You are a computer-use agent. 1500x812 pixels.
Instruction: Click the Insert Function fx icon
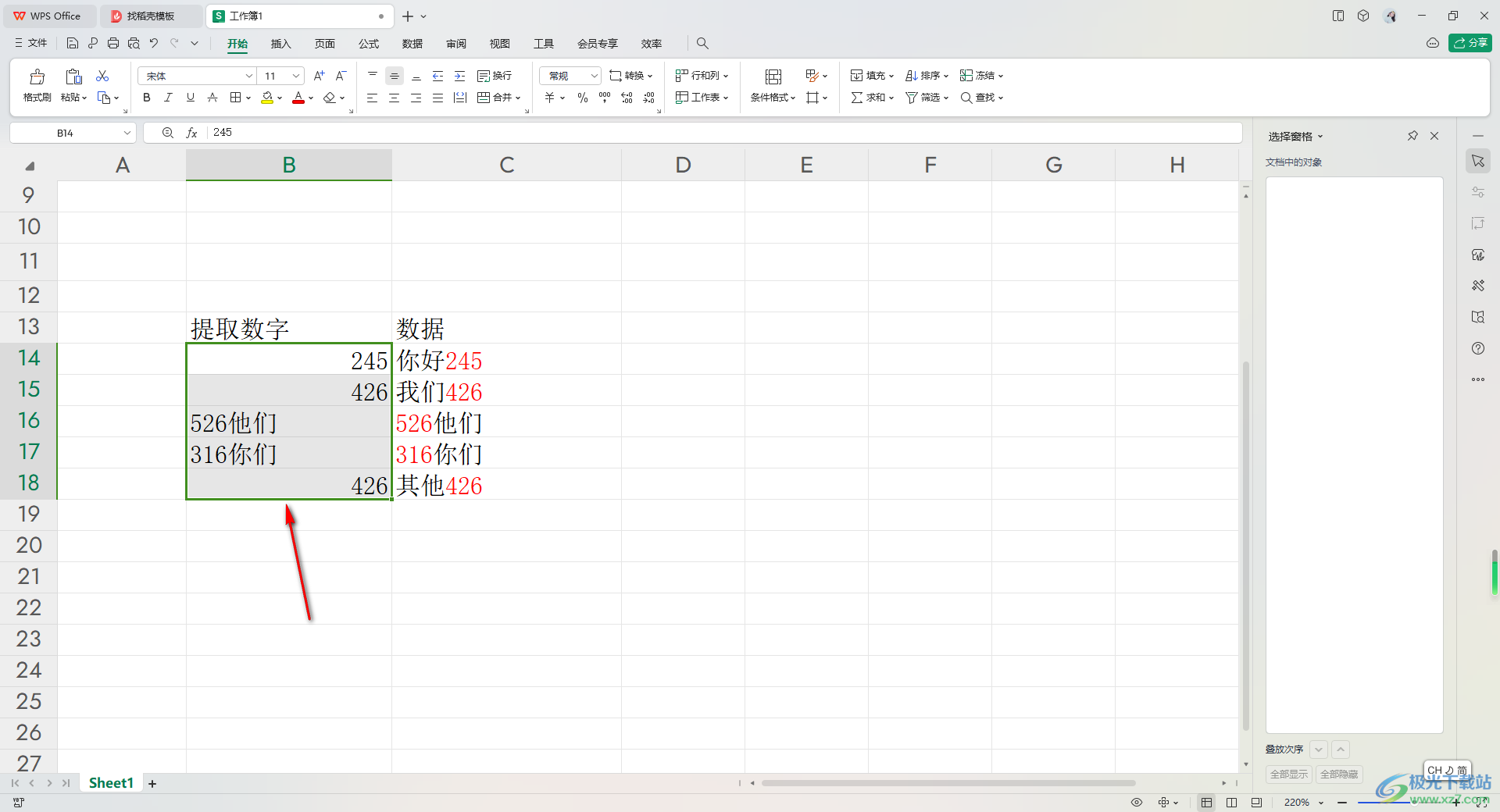tap(191, 134)
